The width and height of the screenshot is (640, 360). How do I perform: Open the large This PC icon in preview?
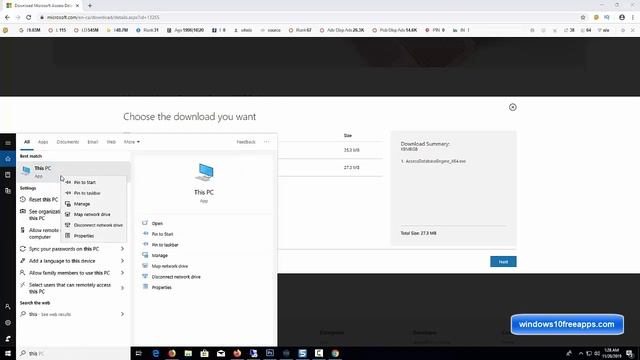pyautogui.click(x=204, y=172)
